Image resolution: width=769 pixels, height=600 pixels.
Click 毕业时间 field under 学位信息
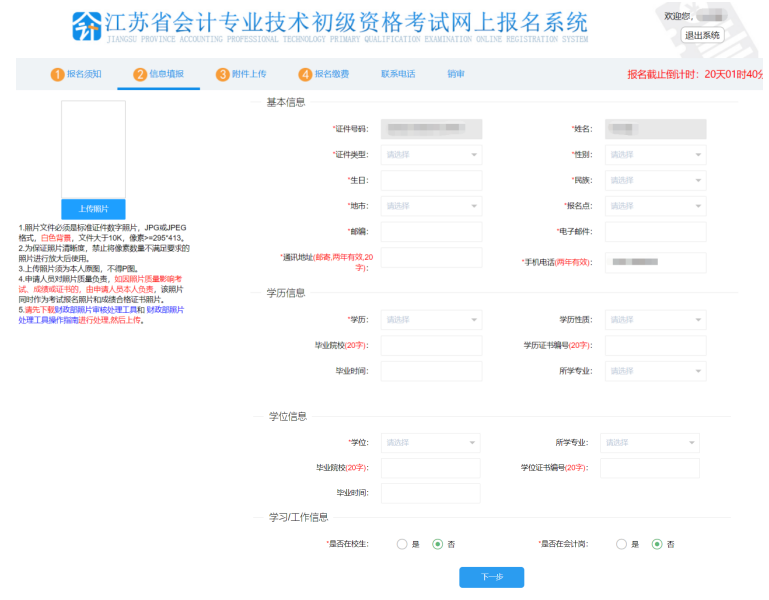click(430, 493)
